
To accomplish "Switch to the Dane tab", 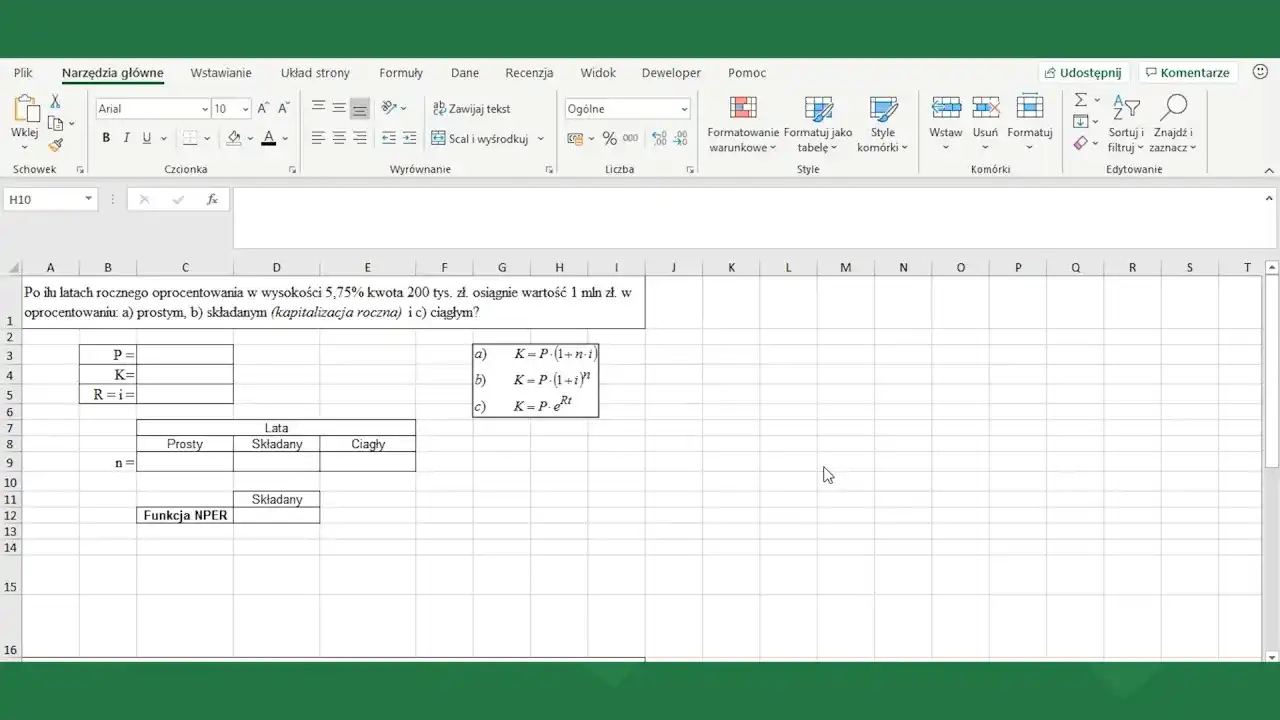I will point(465,73).
